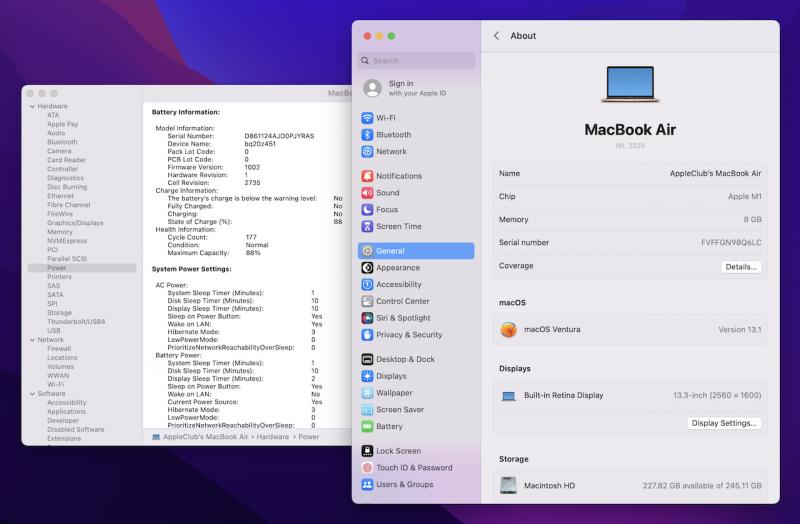This screenshot has height=524, width=800.
Task: Select Printers in Hardware list
Action: [x=59, y=277]
